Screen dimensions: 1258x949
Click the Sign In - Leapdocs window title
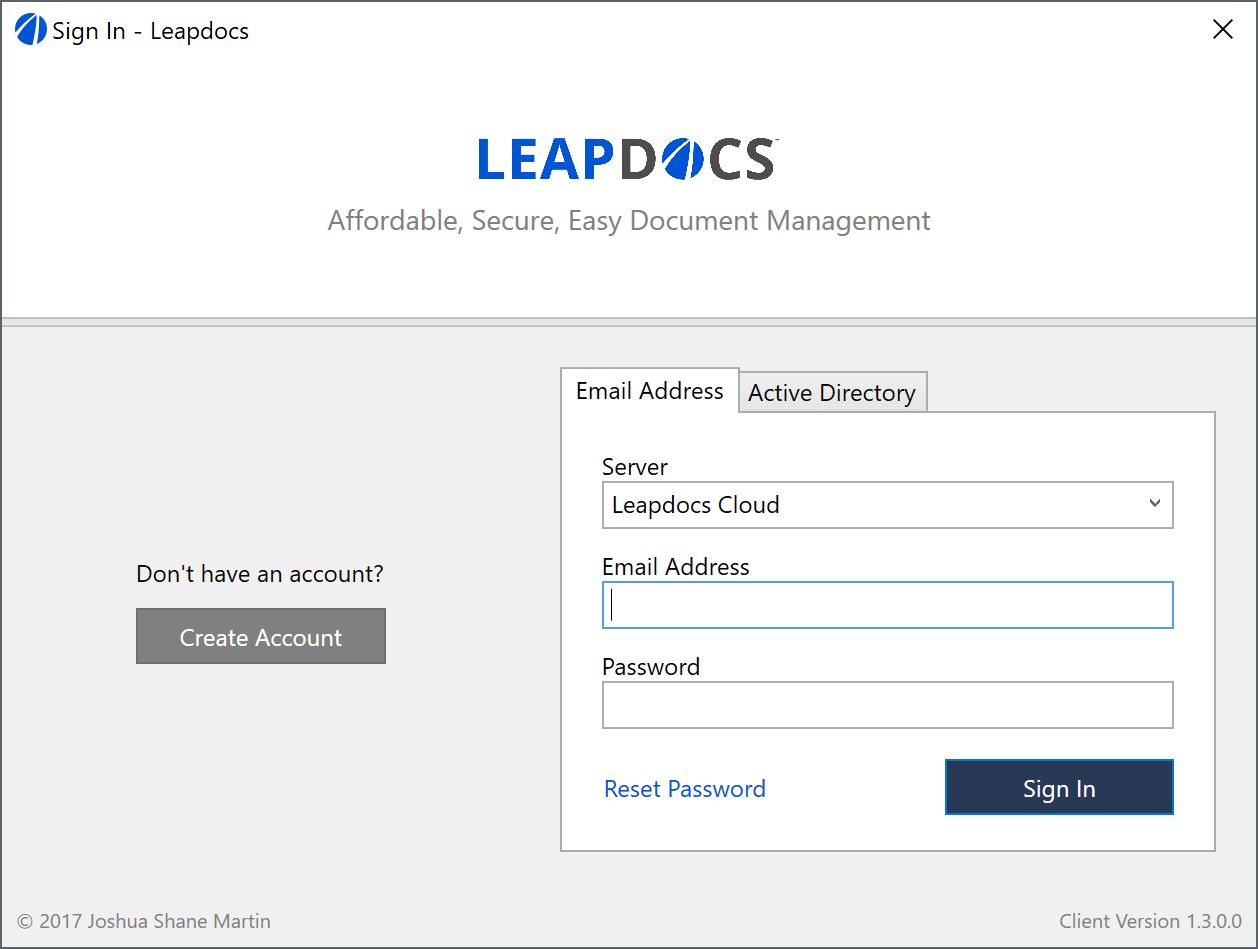tap(151, 31)
